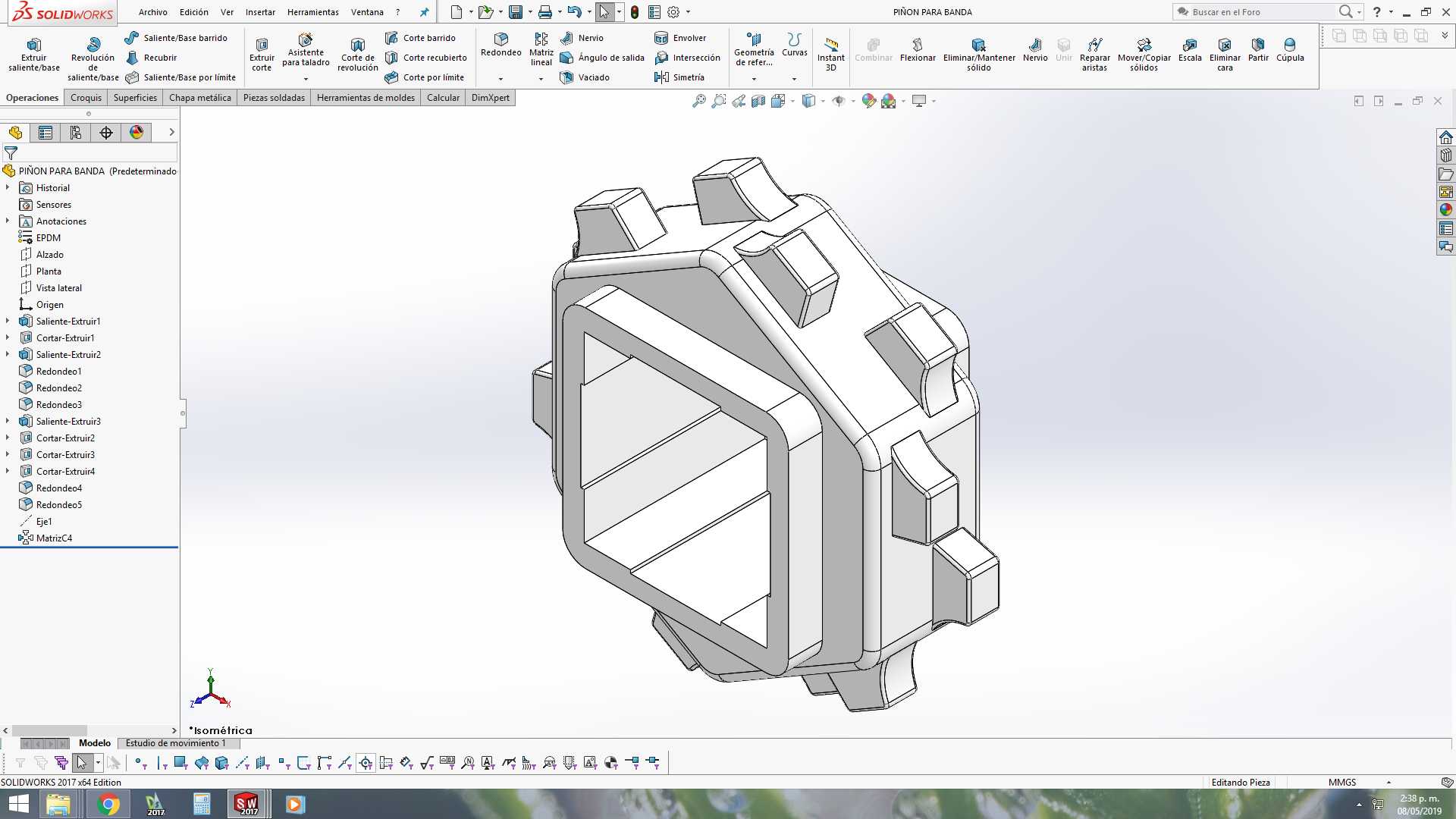Open the Herramientas menu

click(312, 12)
